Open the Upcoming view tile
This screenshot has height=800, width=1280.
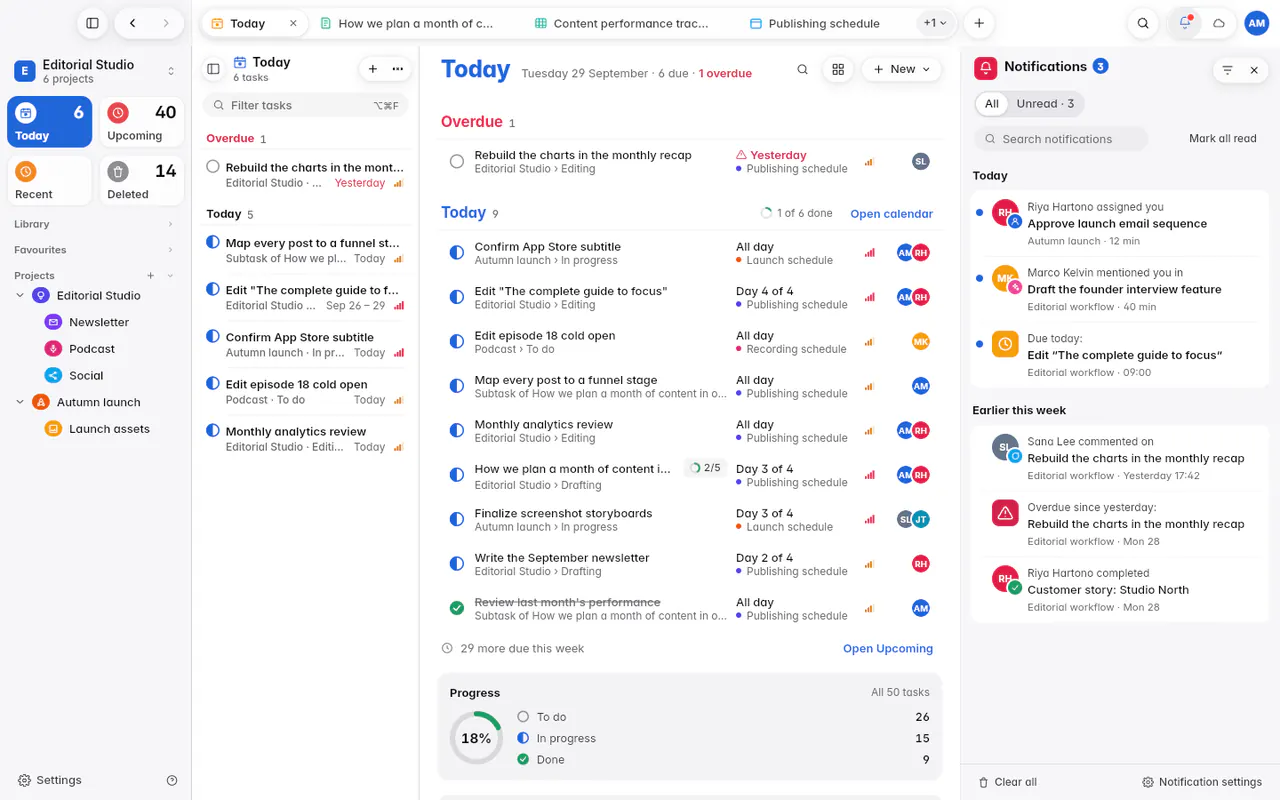(141, 122)
